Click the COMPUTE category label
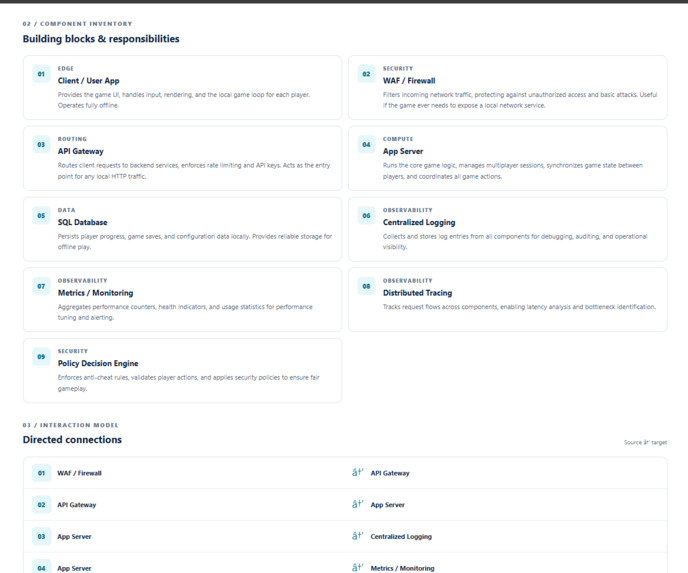 click(398, 139)
